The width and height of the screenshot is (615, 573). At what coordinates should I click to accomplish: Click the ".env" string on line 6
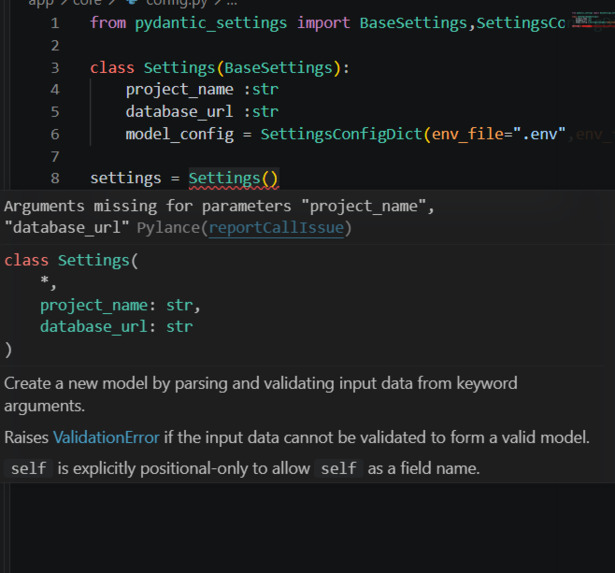pyautogui.click(x=539, y=134)
